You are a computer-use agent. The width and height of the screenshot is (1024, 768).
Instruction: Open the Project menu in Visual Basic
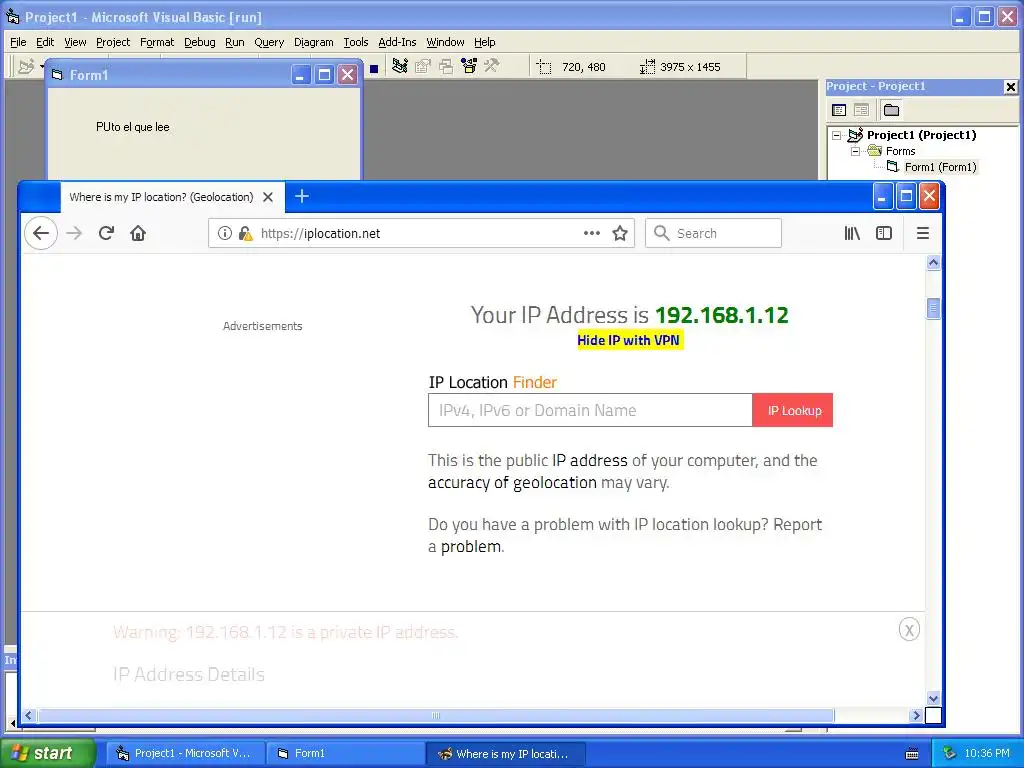[113, 42]
